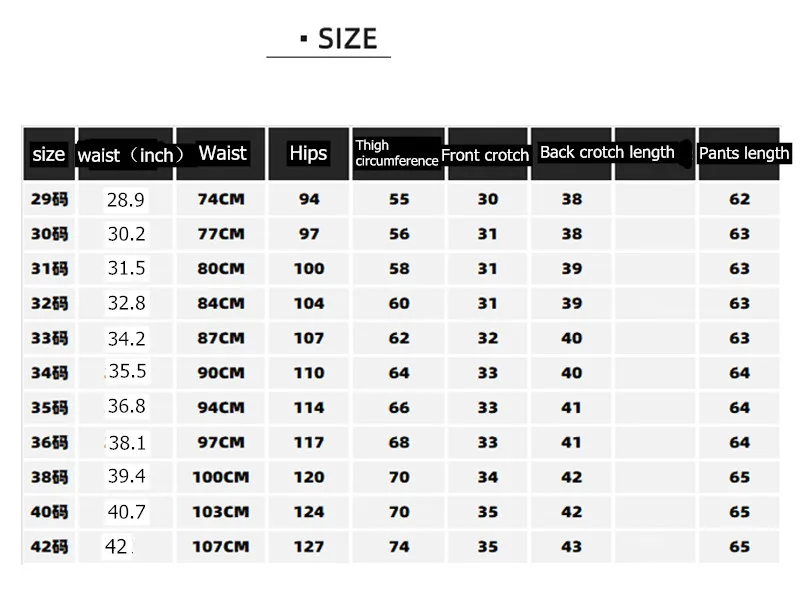Image resolution: width=800 pixels, height=593 pixels.
Task: Click the 28.9 waist inch value
Action: click(x=126, y=200)
